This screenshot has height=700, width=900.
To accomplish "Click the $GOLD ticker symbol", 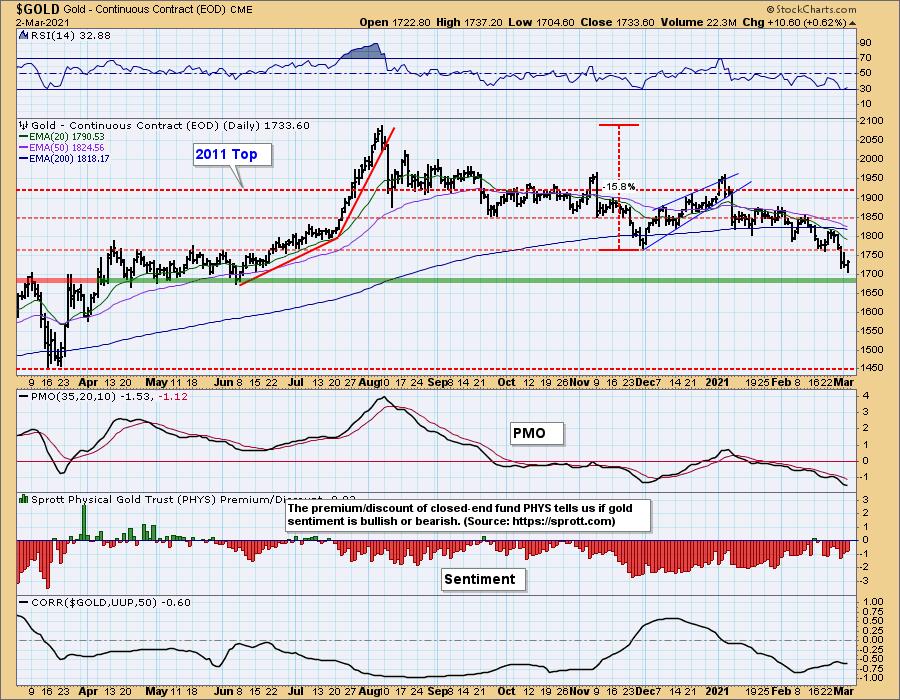I will [38, 9].
